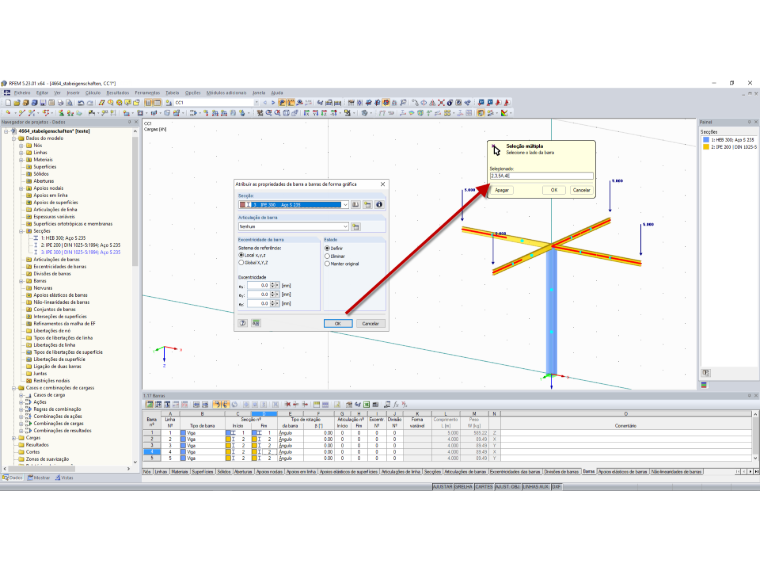Expand the Nós tree node
The height and width of the screenshot is (570, 760).
click(21, 145)
